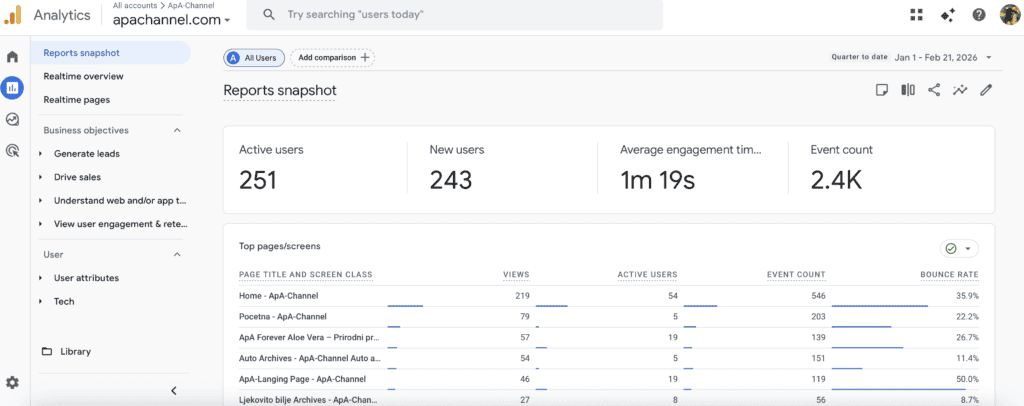Click the Jan 1 - Feb 21, 2026 date text
The width and height of the screenshot is (1024, 406).
[936, 57]
